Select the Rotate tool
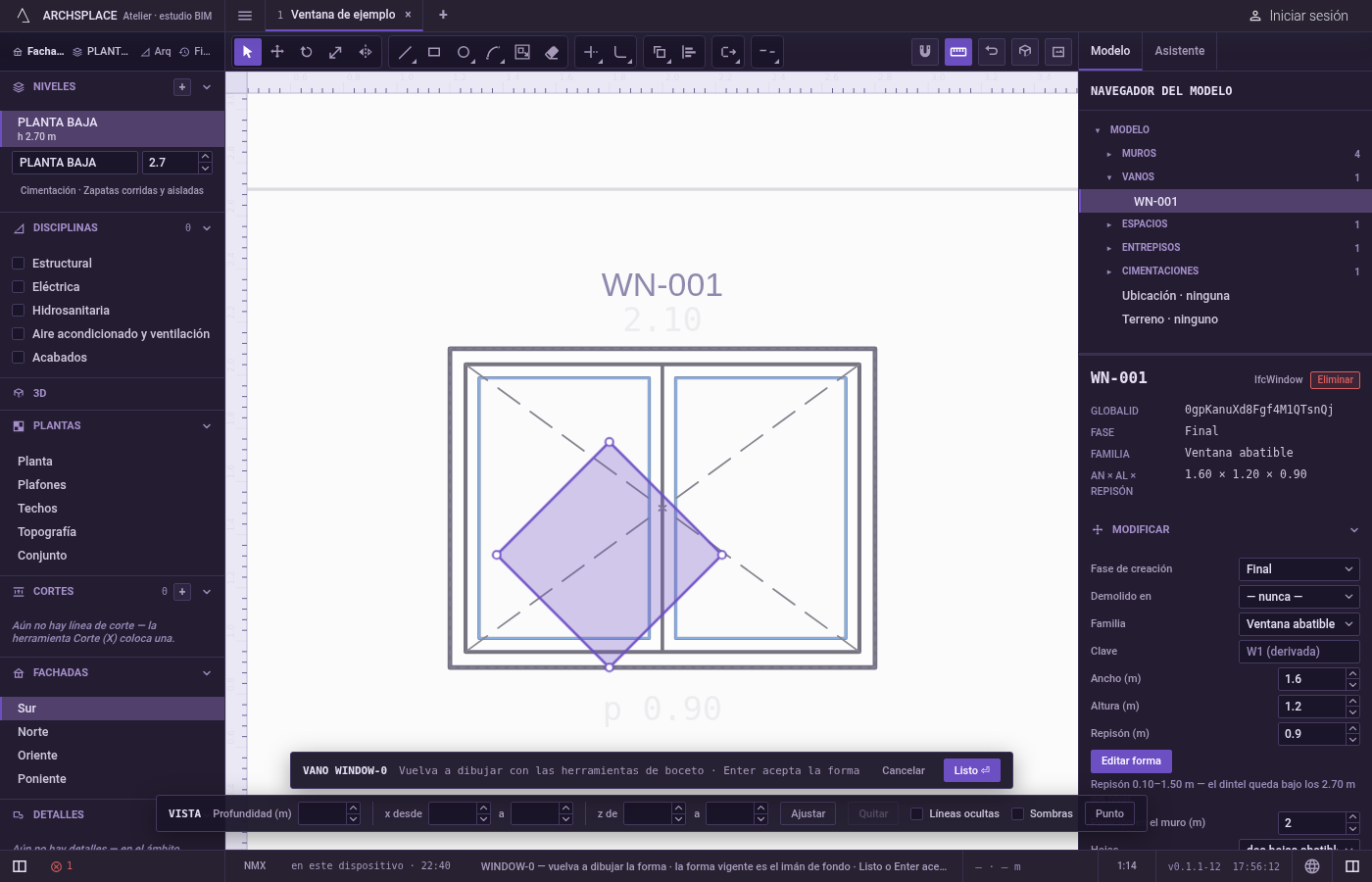The height and width of the screenshot is (882, 1372). (307, 52)
